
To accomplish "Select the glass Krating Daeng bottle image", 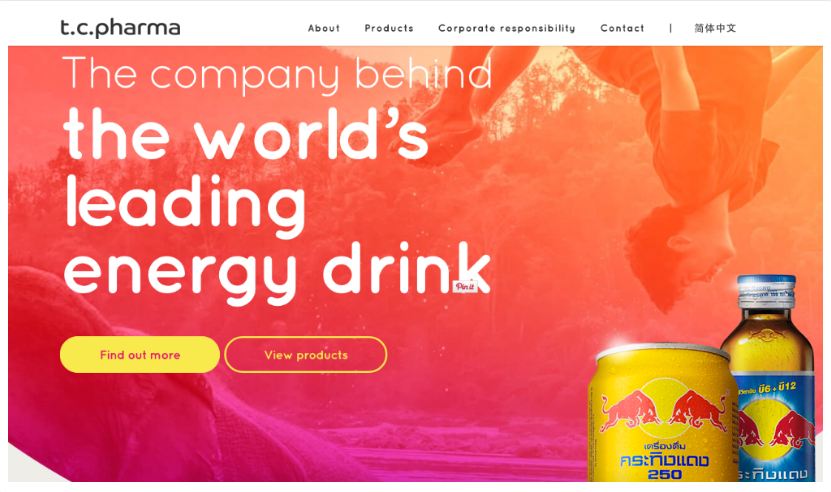I will click(x=771, y=376).
